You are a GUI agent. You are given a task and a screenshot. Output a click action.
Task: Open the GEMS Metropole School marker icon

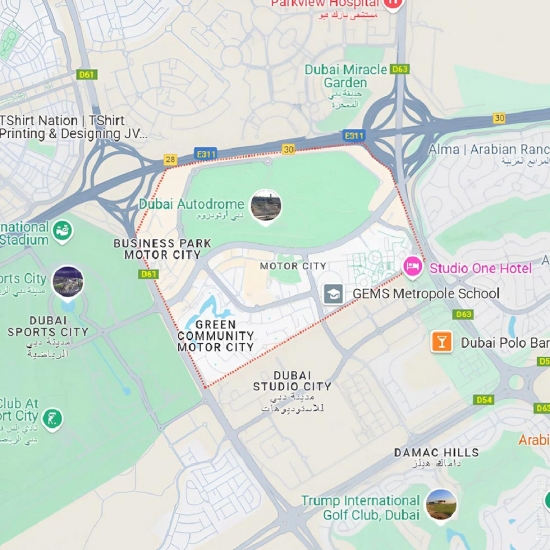coord(333,294)
